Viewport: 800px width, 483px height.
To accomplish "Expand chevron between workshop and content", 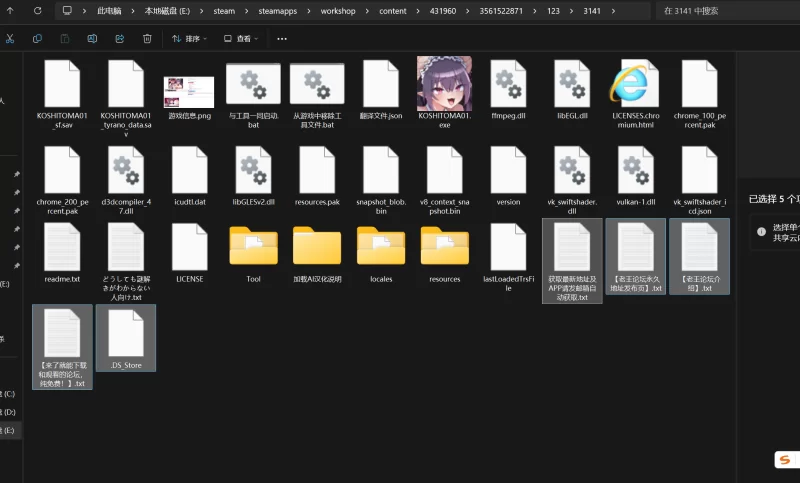I will 367,11.
